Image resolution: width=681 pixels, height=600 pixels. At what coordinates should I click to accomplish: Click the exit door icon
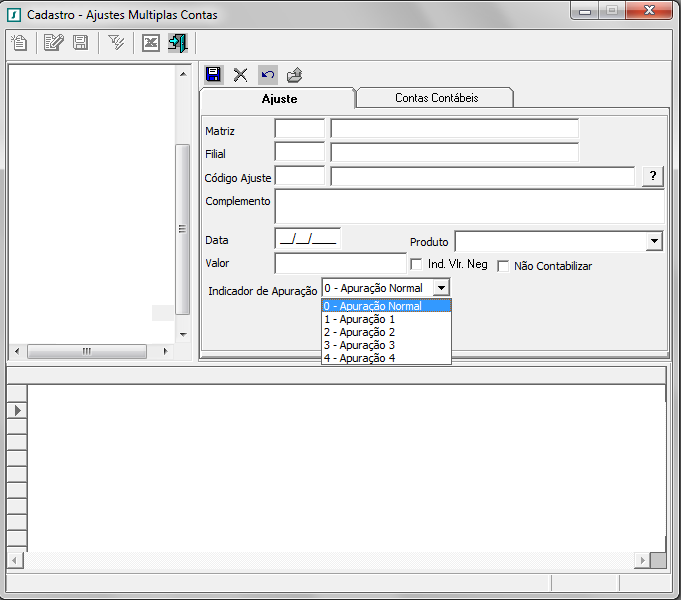(177, 43)
